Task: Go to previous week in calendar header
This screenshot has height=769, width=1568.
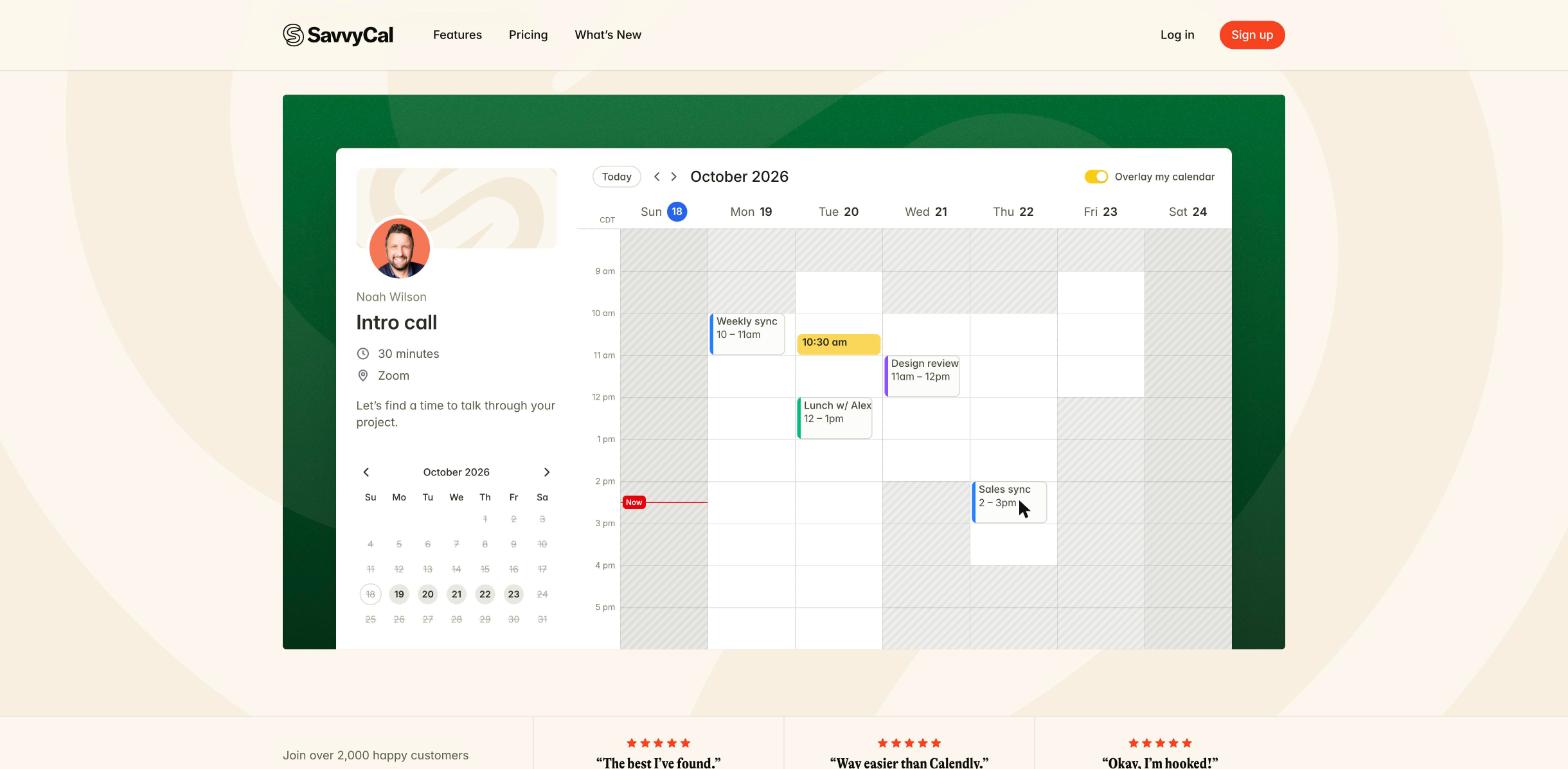Action: (x=657, y=176)
